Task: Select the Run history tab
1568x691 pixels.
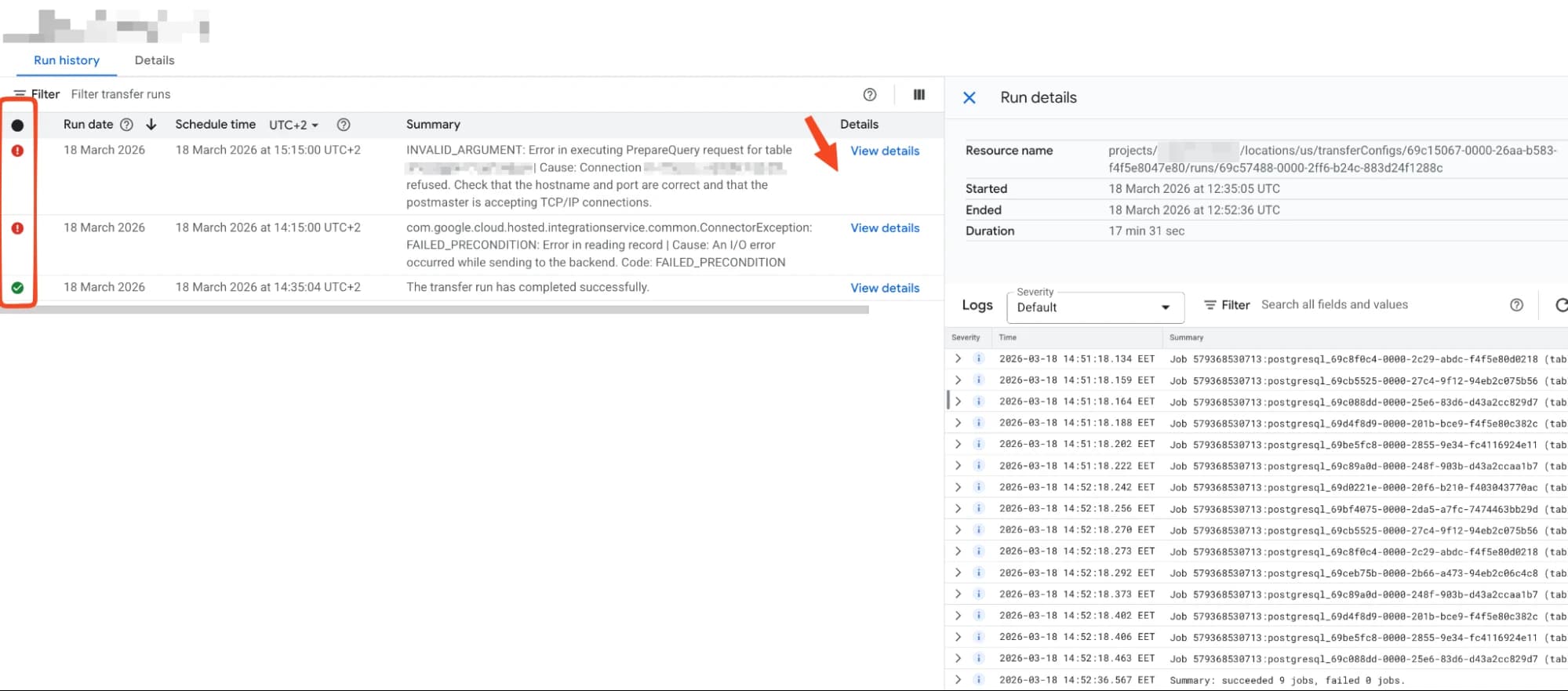Action: coord(67,60)
